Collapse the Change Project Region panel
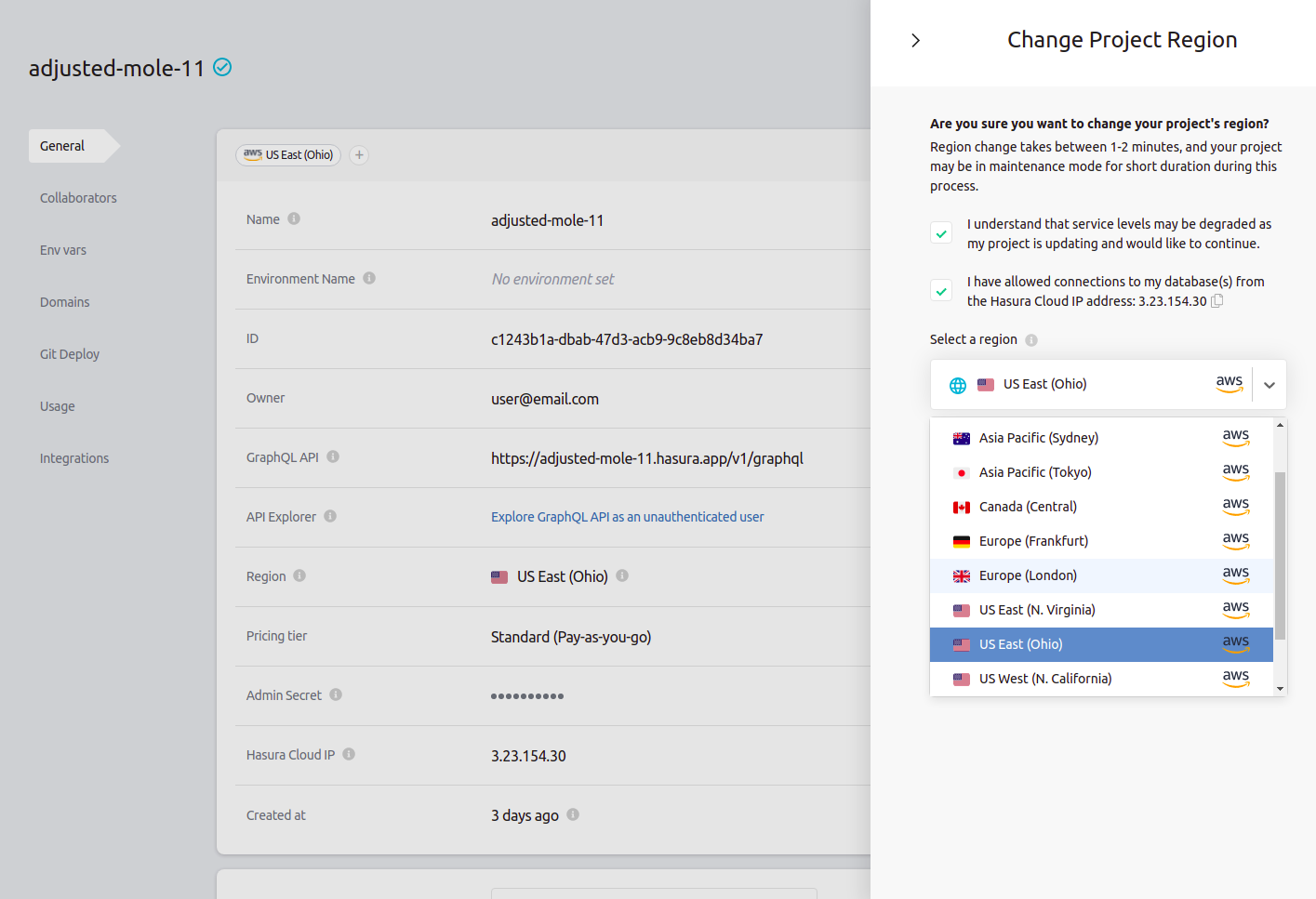This screenshot has width=1316, height=899. 915,40
